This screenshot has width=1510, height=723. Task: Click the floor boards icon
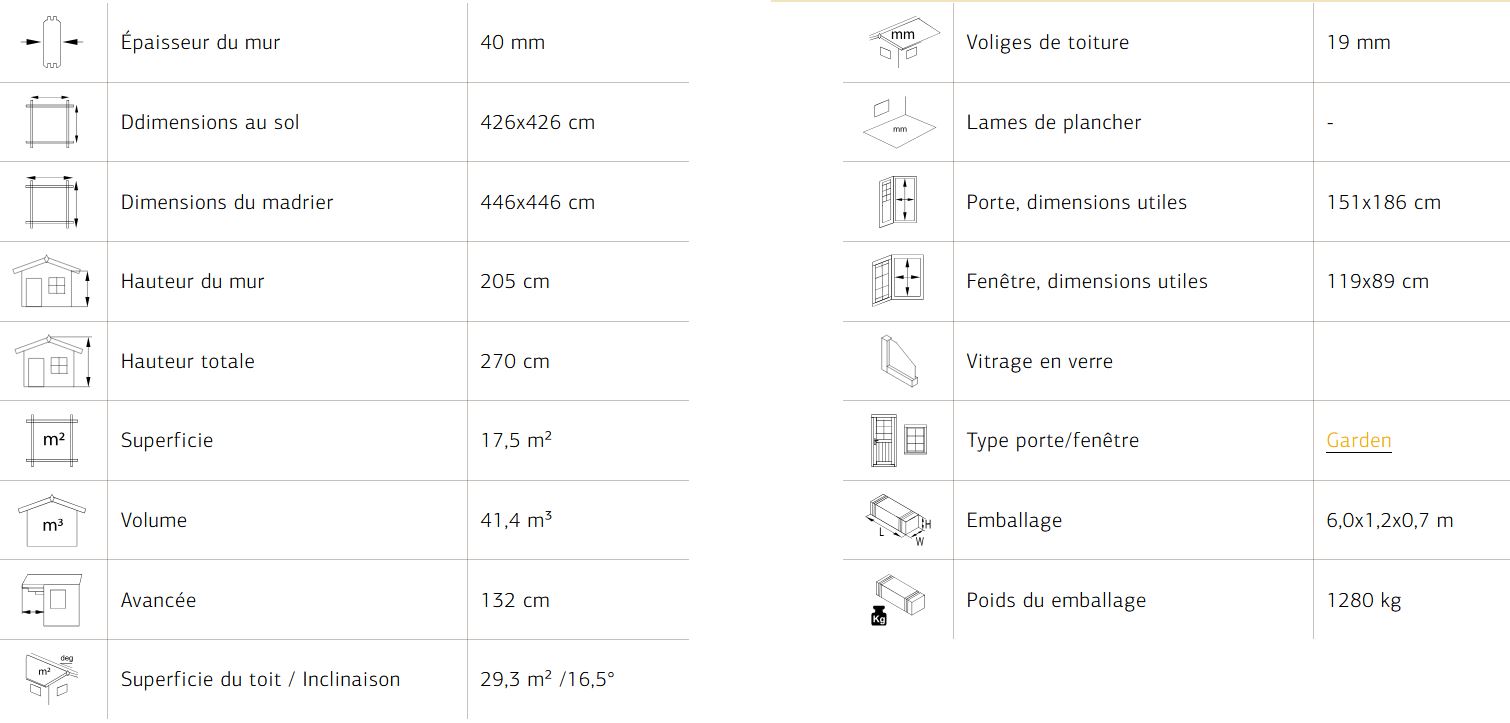898,122
